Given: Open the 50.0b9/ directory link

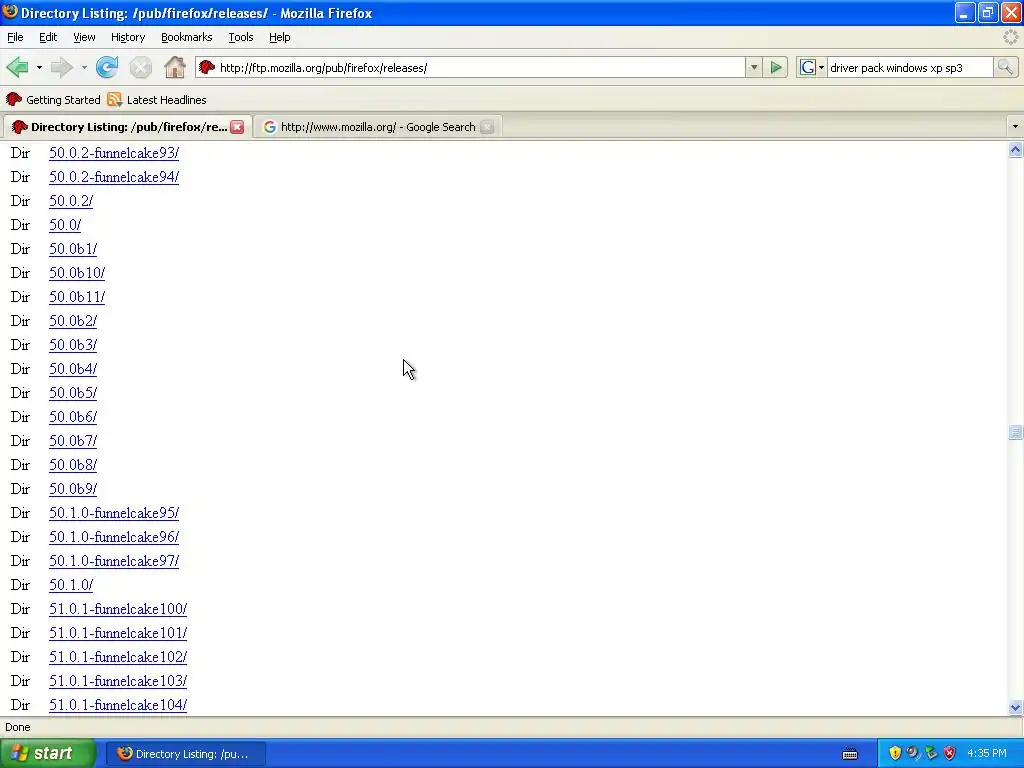Looking at the screenshot, I should pos(73,489).
